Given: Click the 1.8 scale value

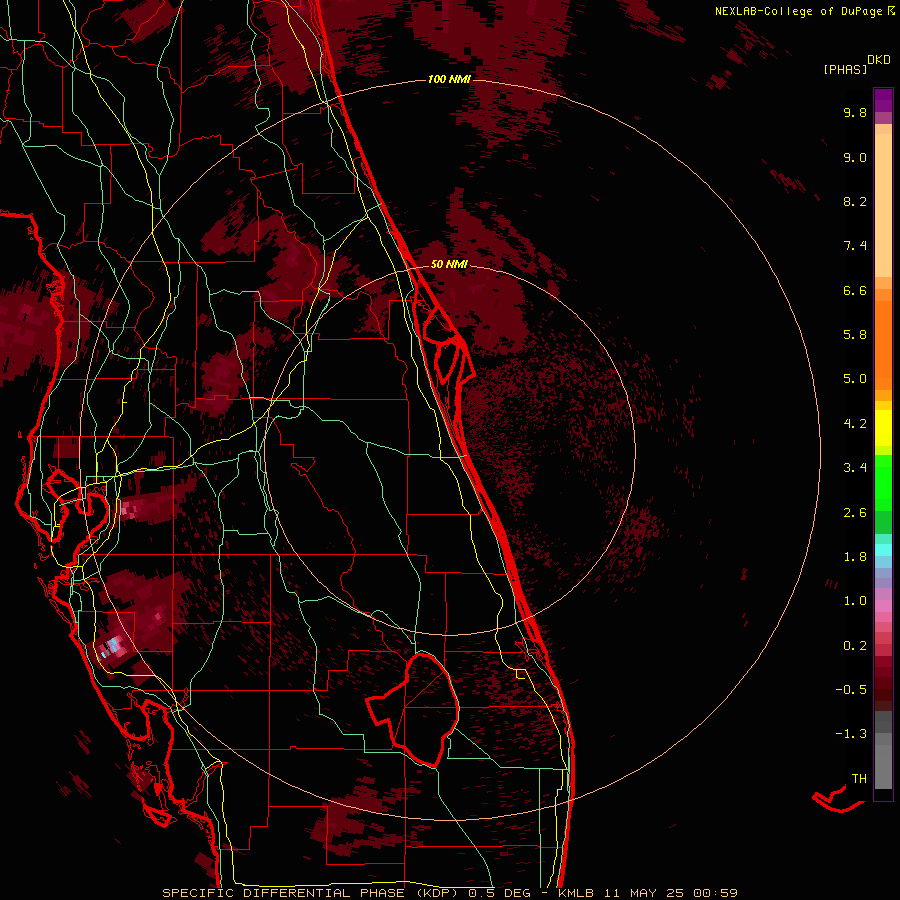Looking at the screenshot, I should point(855,557).
